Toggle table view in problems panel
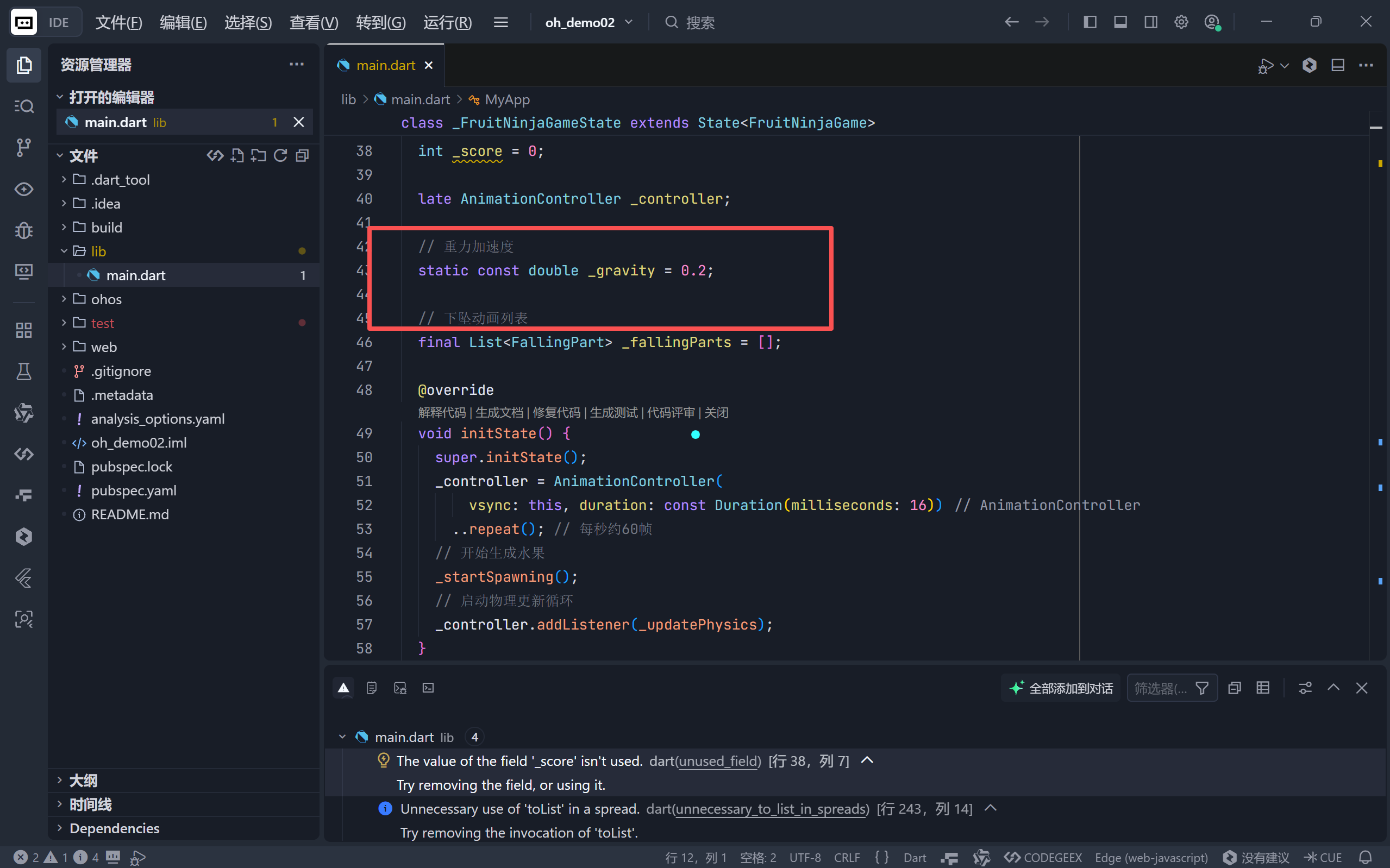Image resolution: width=1390 pixels, height=868 pixels. coord(1262,688)
